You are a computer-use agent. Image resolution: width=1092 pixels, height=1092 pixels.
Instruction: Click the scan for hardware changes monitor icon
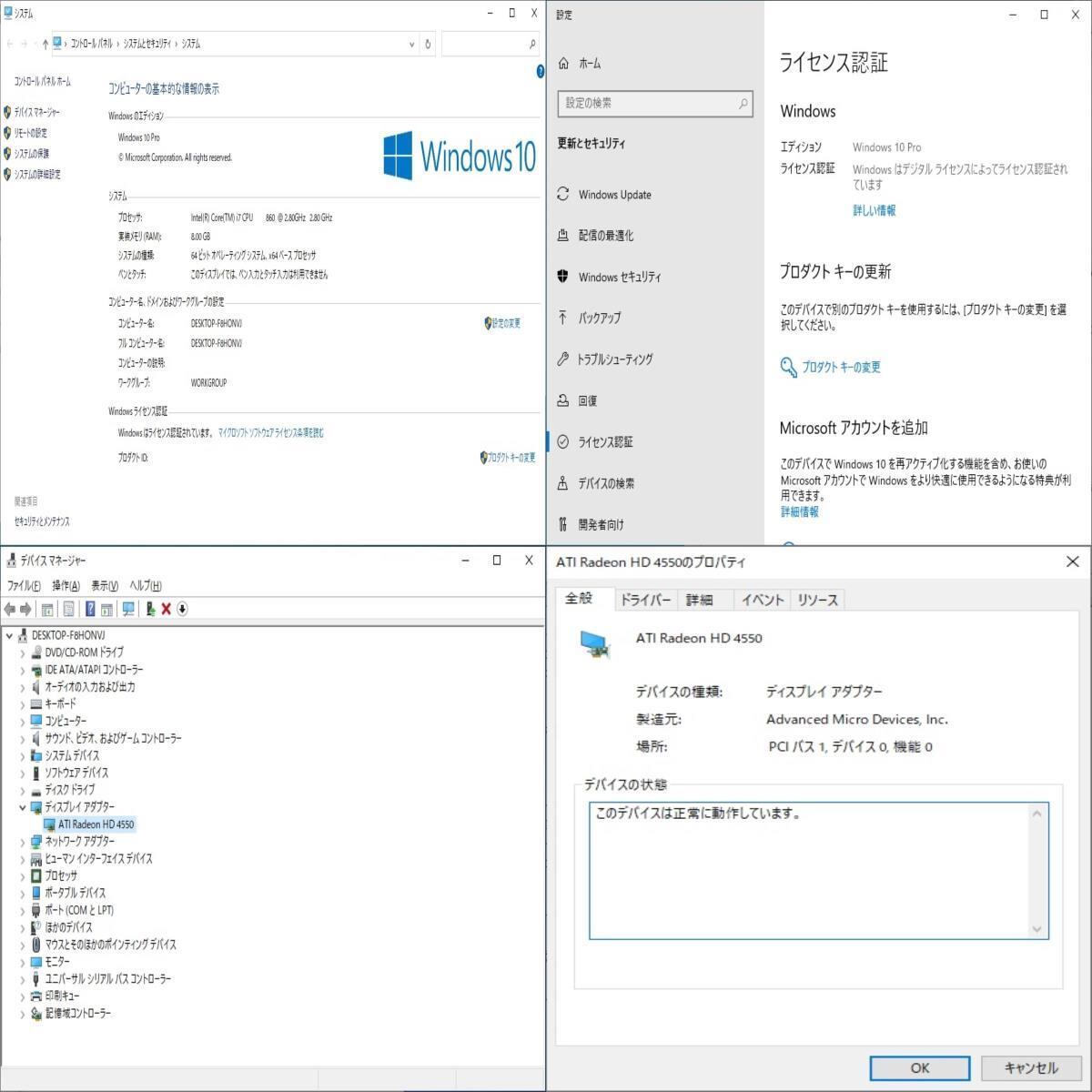pos(128,609)
